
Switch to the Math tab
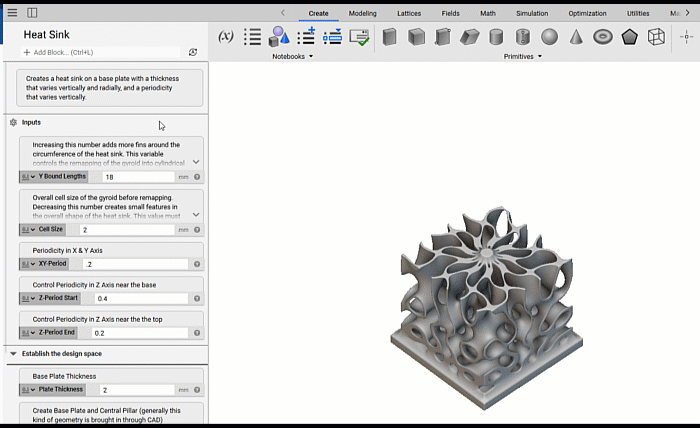488,13
